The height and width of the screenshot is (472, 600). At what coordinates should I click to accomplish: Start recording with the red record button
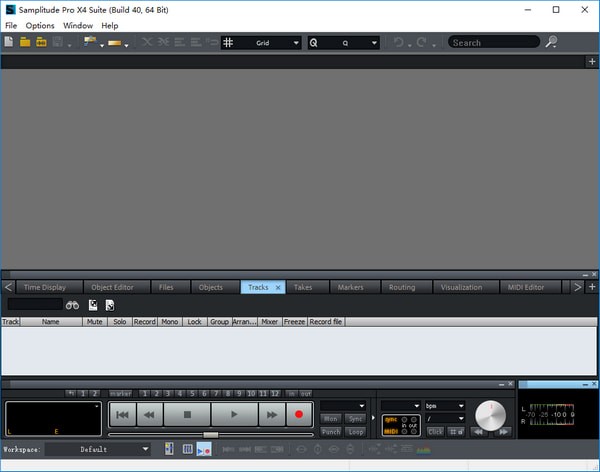coord(299,414)
